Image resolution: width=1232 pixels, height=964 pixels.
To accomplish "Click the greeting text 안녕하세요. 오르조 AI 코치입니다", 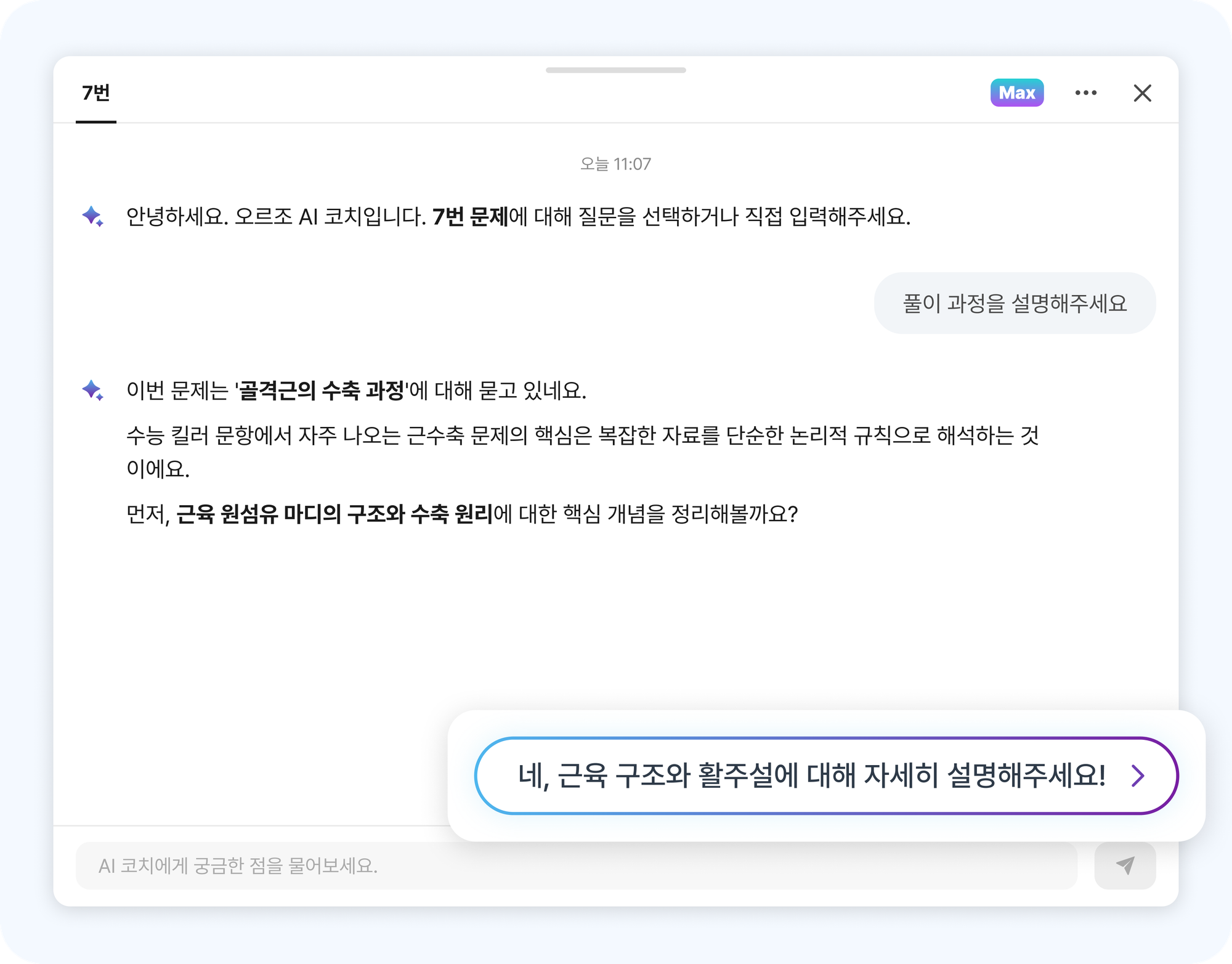I will 275,217.
